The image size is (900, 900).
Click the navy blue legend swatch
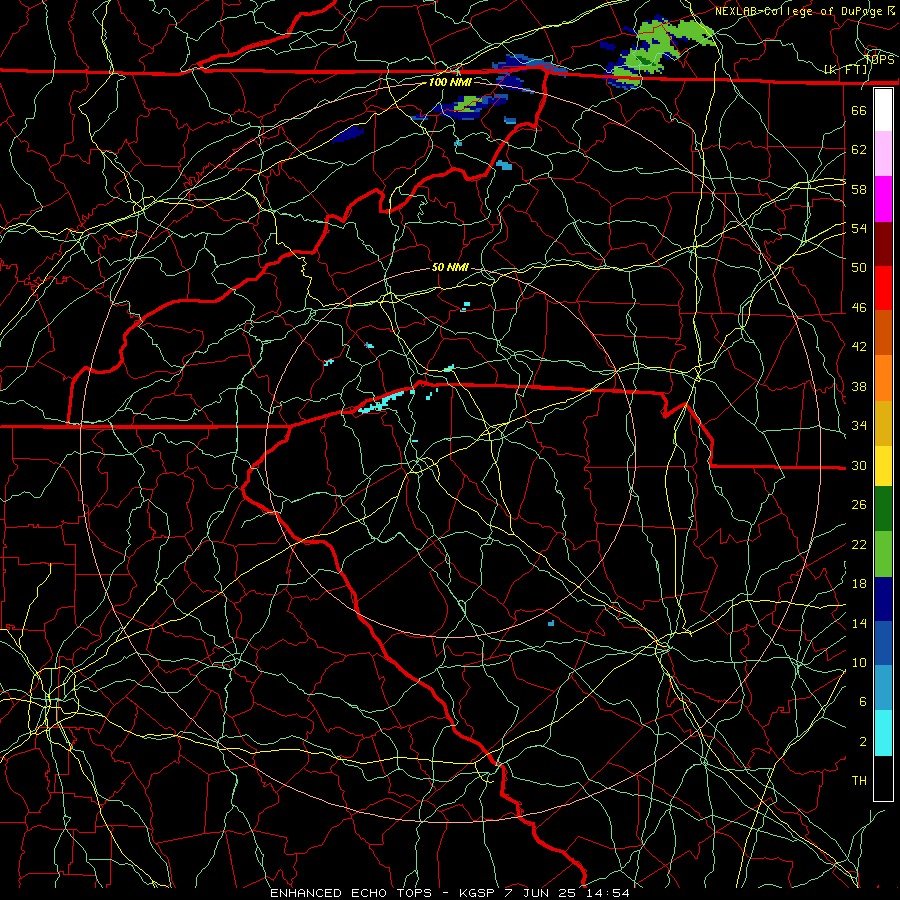(x=883, y=599)
